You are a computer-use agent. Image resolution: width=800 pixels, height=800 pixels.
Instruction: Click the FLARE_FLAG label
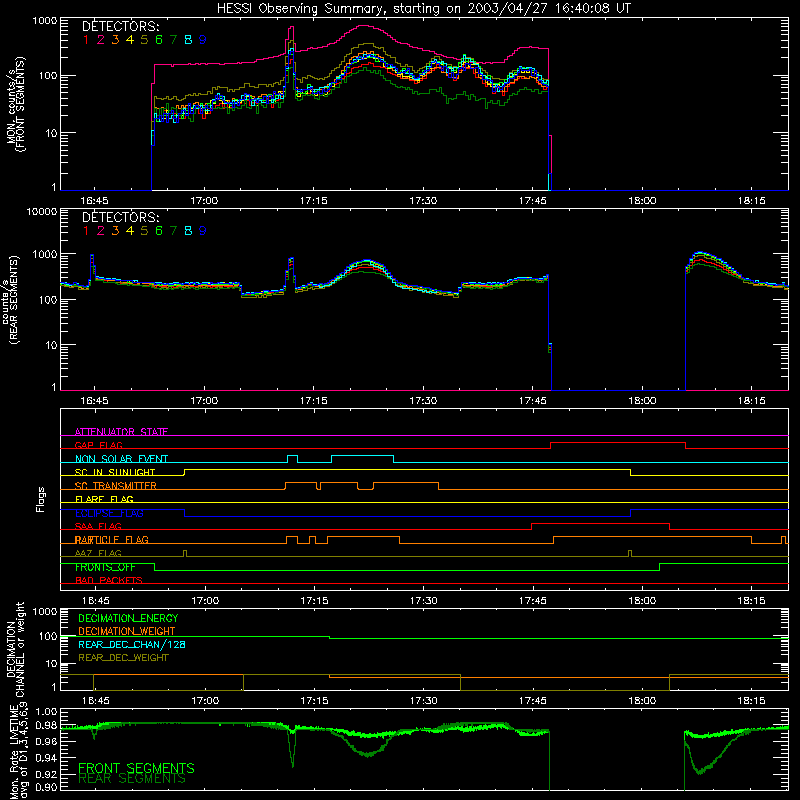[104, 499]
